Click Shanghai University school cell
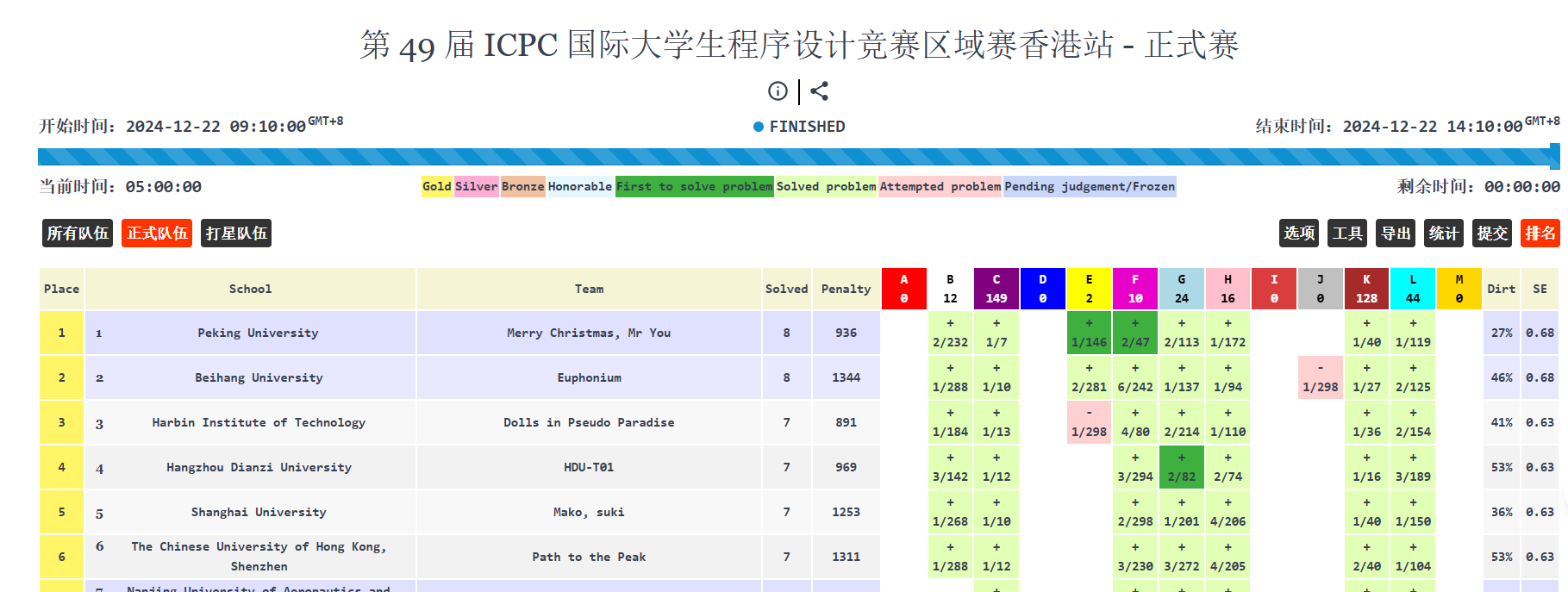 [x=250, y=512]
